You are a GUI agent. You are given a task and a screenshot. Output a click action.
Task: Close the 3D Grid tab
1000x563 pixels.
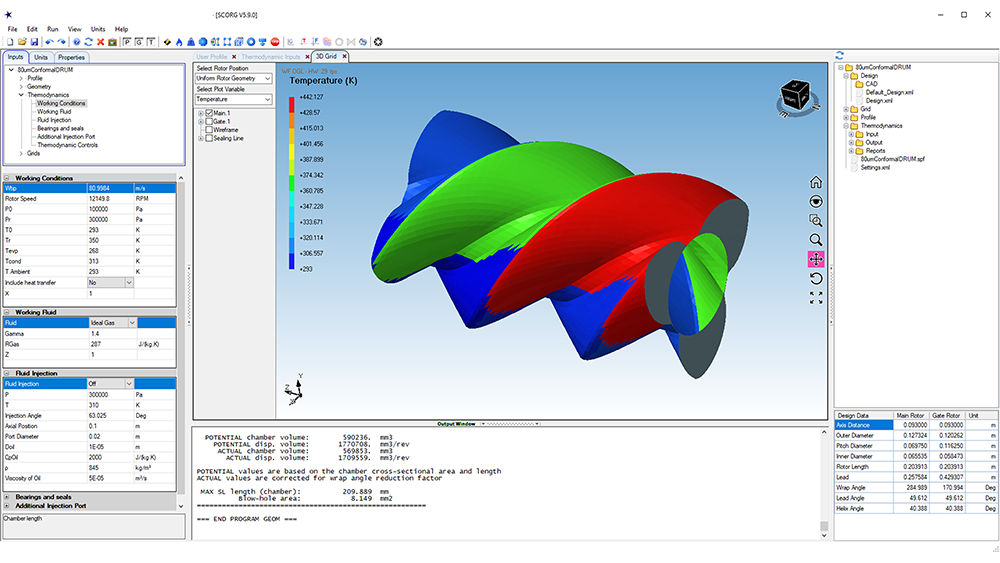[x=344, y=56]
